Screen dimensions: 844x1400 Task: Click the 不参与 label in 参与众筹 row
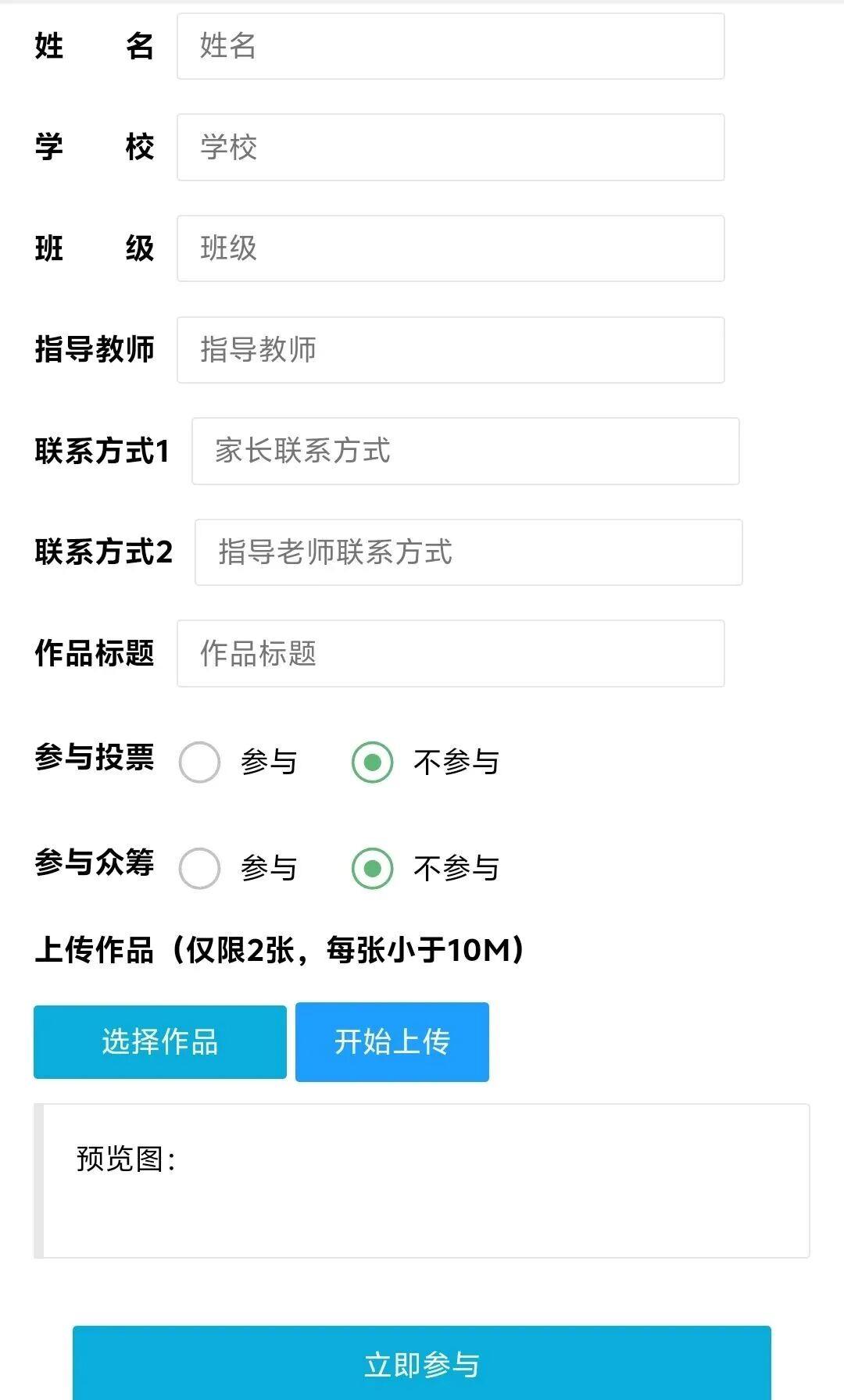pos(456,869)
